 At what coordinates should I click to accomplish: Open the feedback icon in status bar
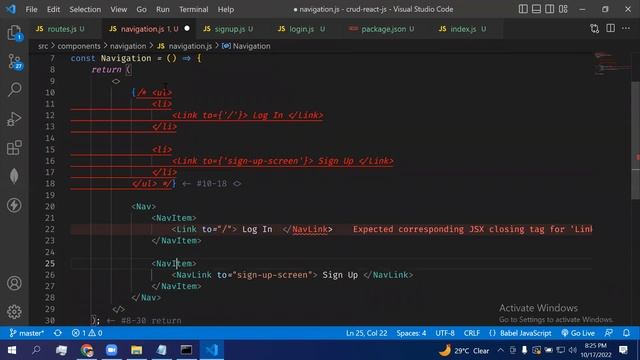point(609,333)
